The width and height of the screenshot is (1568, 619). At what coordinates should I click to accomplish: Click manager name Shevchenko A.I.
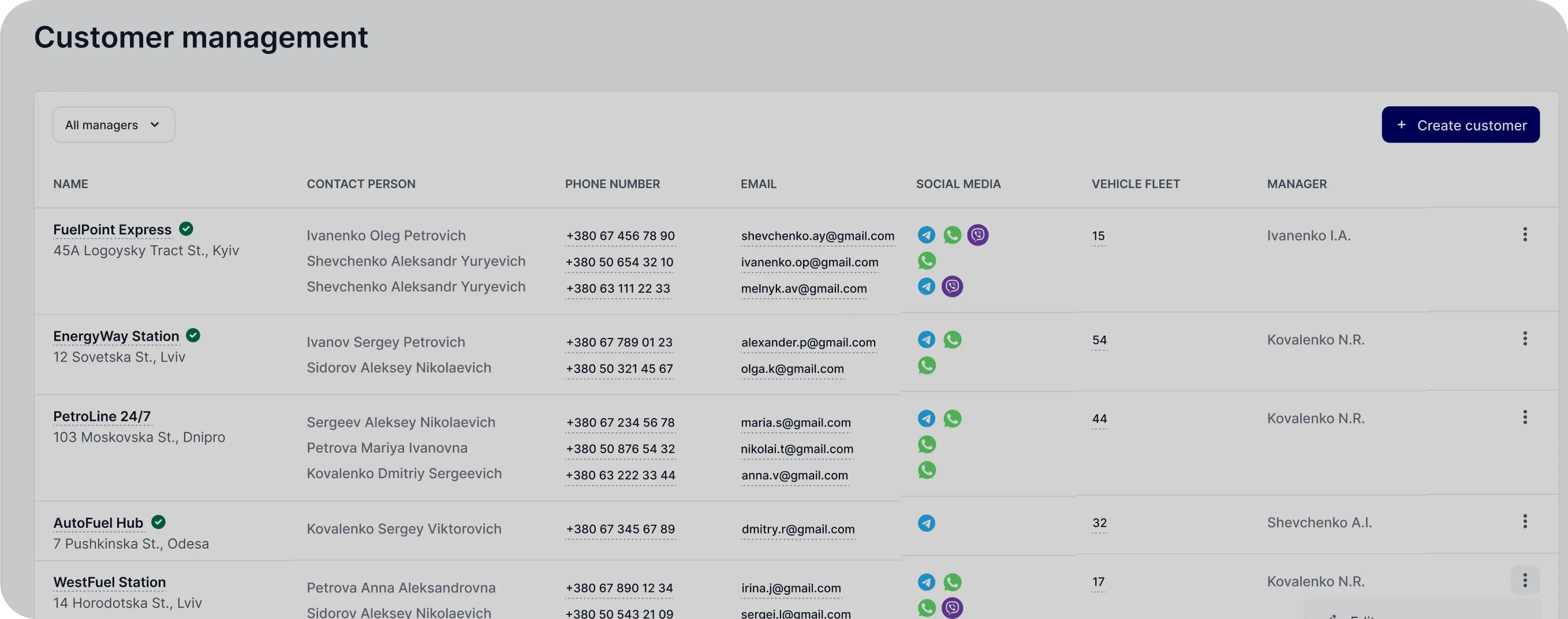[x=1319, y=522]
